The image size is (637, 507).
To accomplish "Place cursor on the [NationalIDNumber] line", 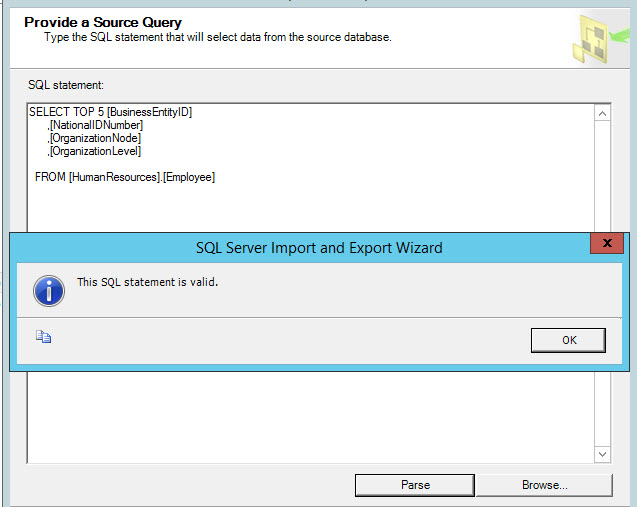I will pyautogui.click(x=96, y=125).
